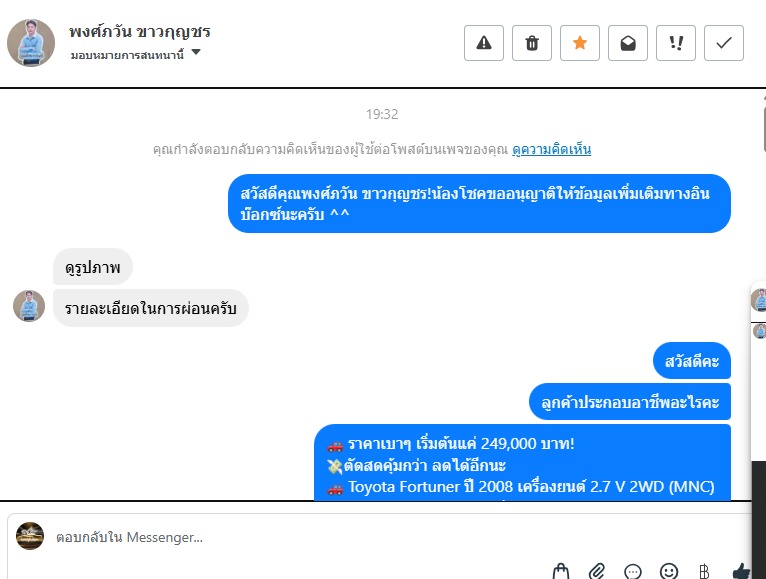Send a thumbs up like

coord(741,571)
